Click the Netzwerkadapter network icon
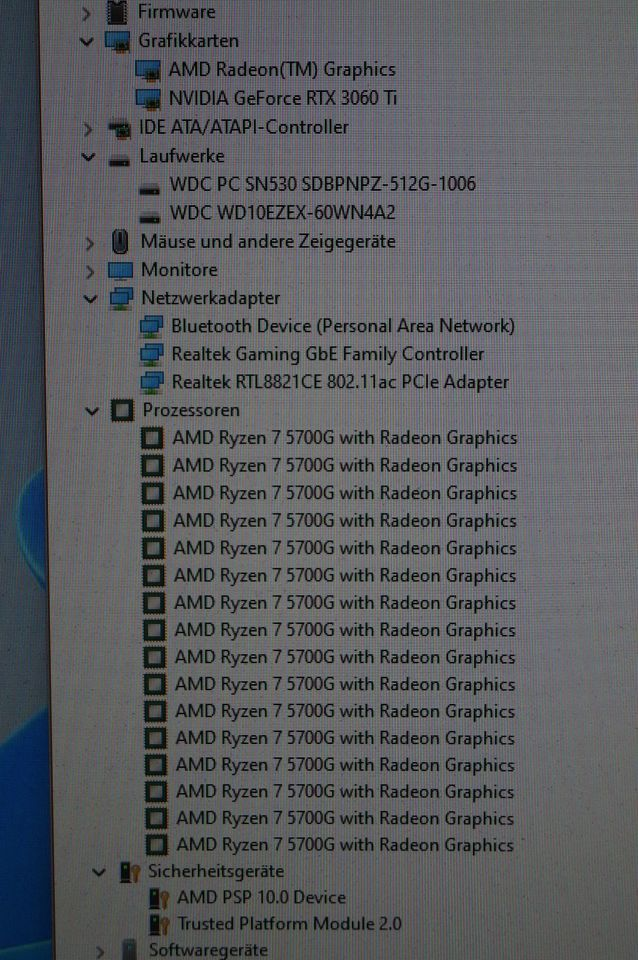638x960 pixels. 121,299
